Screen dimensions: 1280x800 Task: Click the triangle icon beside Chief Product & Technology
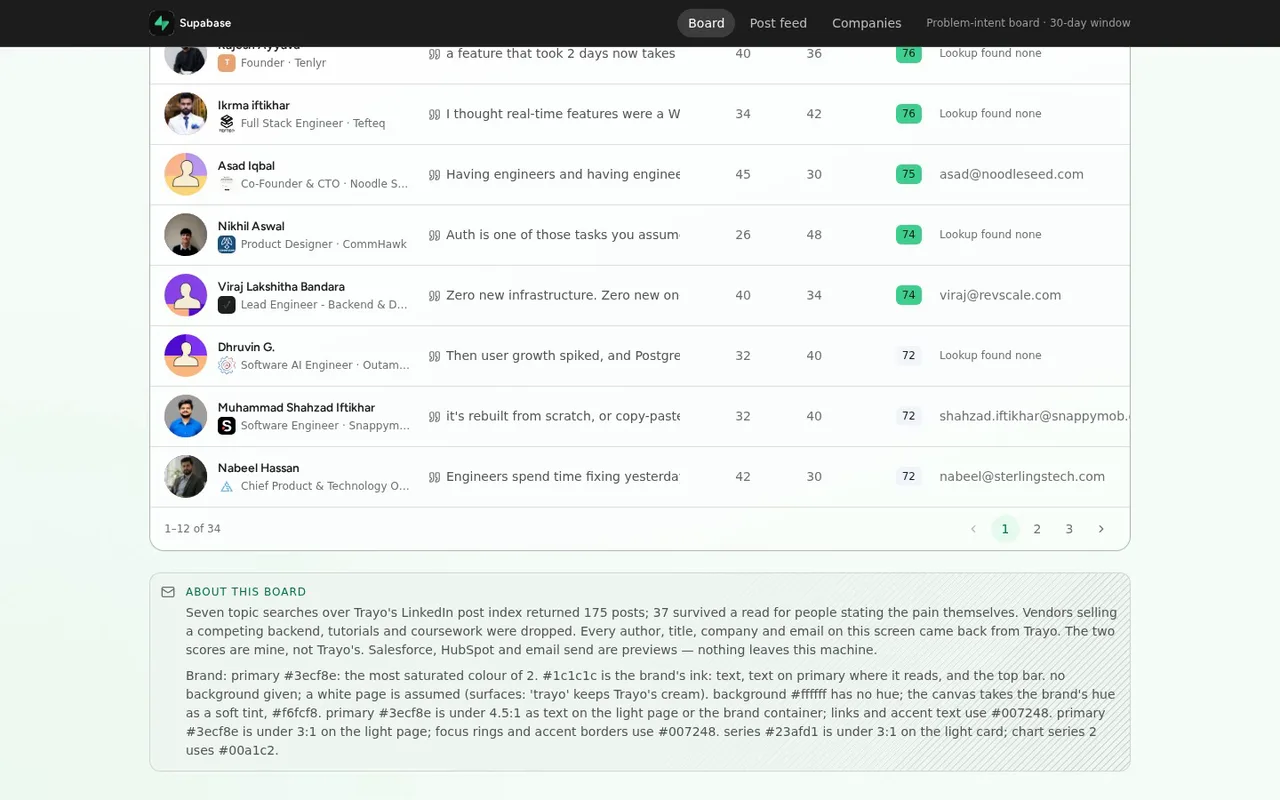click(227, 486)
